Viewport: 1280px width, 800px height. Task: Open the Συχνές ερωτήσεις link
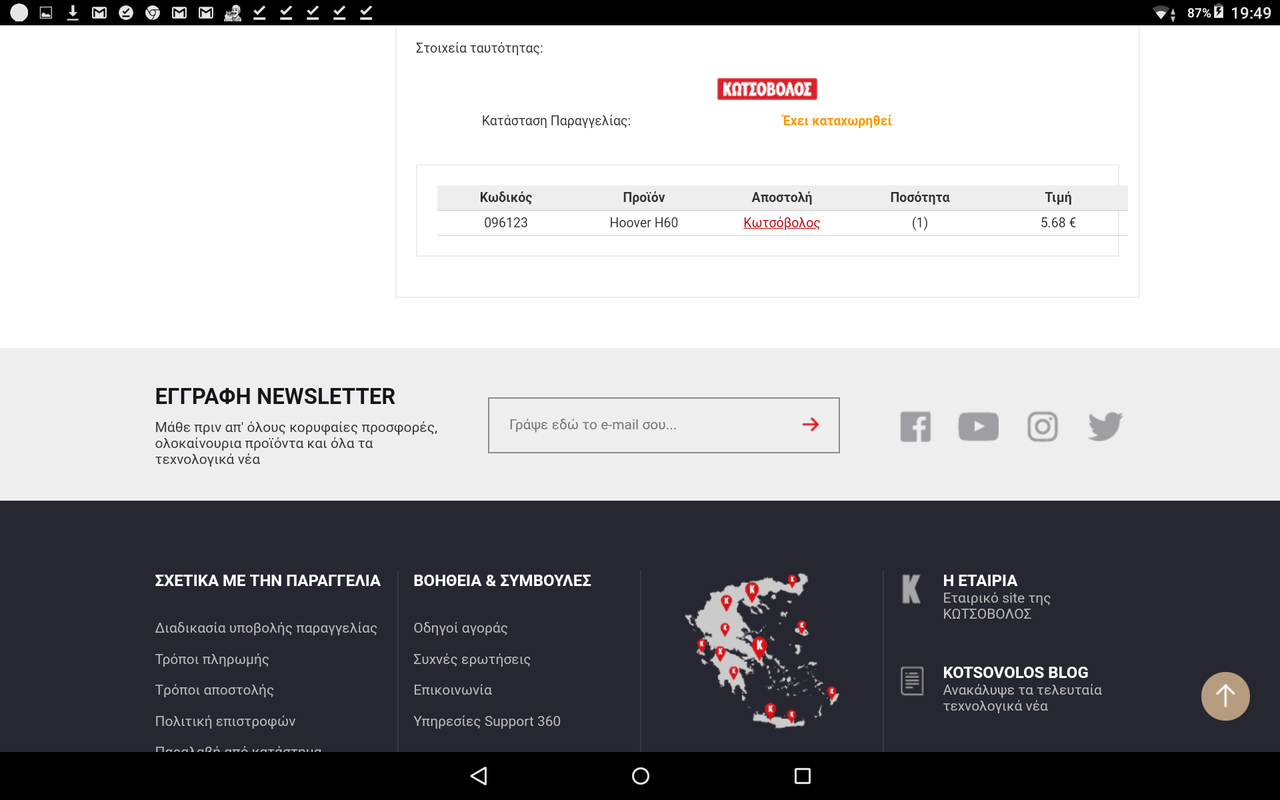472,659
